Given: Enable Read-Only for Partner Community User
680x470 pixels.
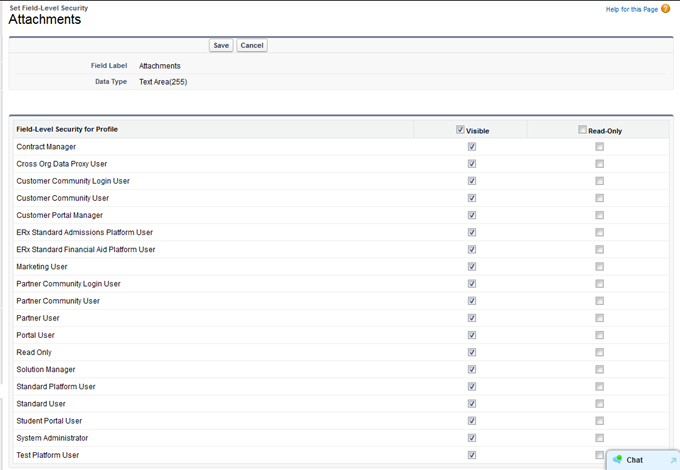Looking at the screenshot, I should (x=600, y=301).
